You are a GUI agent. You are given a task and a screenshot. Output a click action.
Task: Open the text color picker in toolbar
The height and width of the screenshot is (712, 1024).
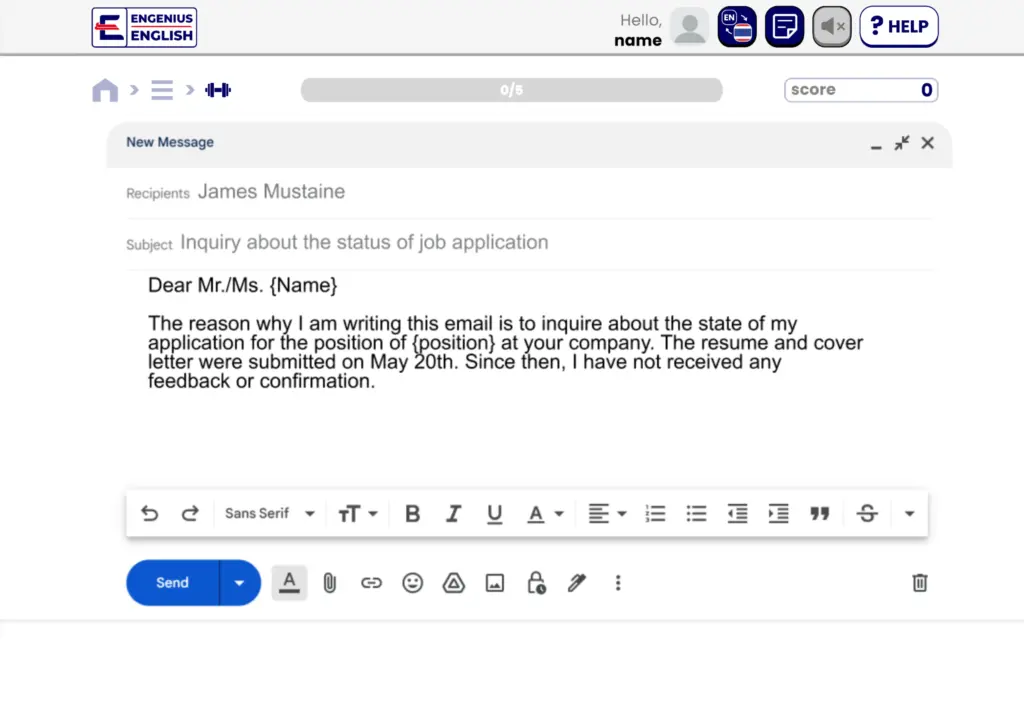tap(545, 514)
